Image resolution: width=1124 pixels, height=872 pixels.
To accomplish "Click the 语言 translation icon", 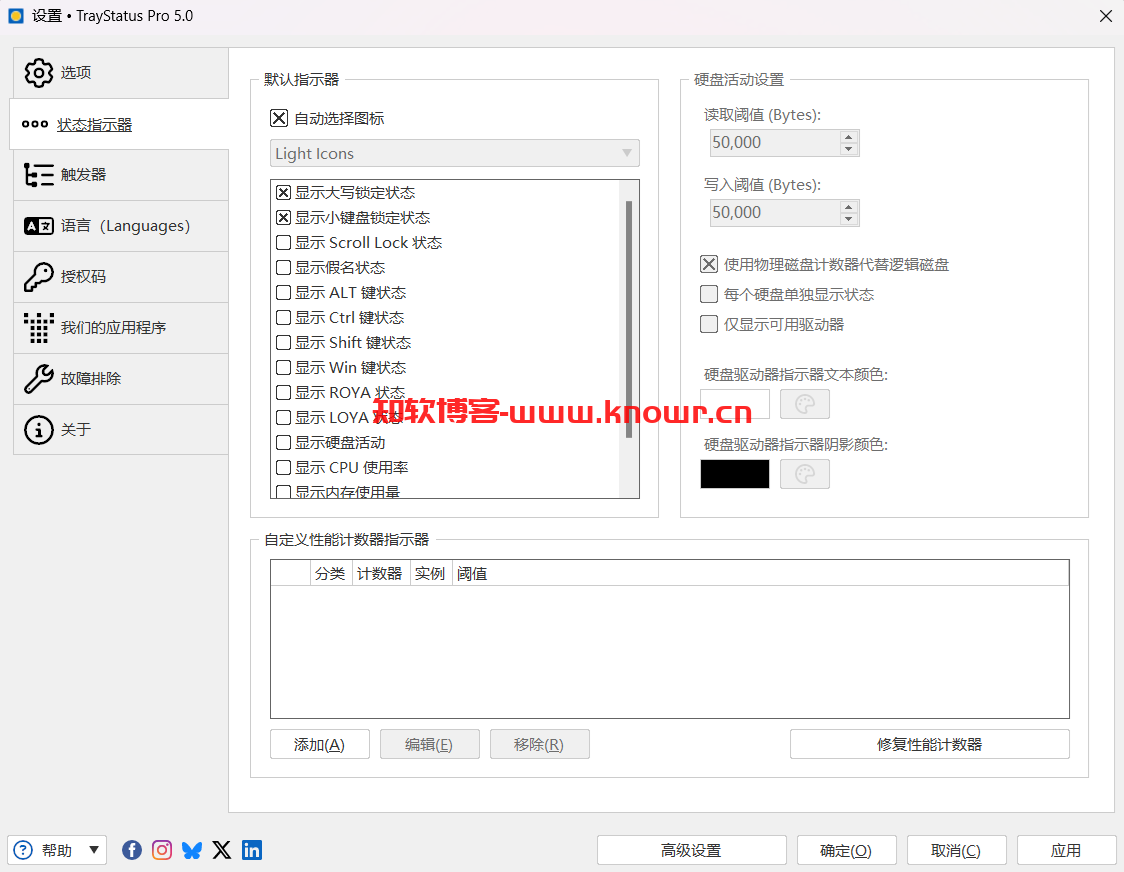I will point(39,226).
